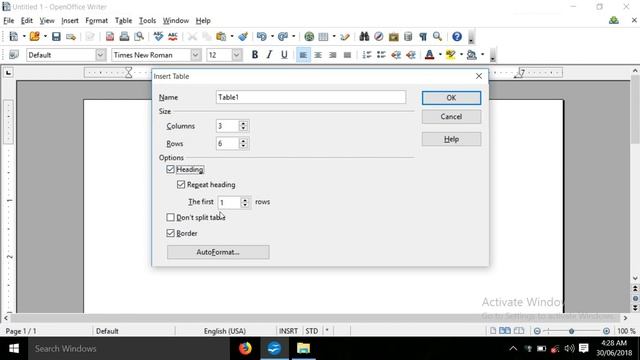This screenshot has width=640, height=360.
Task: Click the Styles and Formatting icon
Action: [x=14, y=55]
